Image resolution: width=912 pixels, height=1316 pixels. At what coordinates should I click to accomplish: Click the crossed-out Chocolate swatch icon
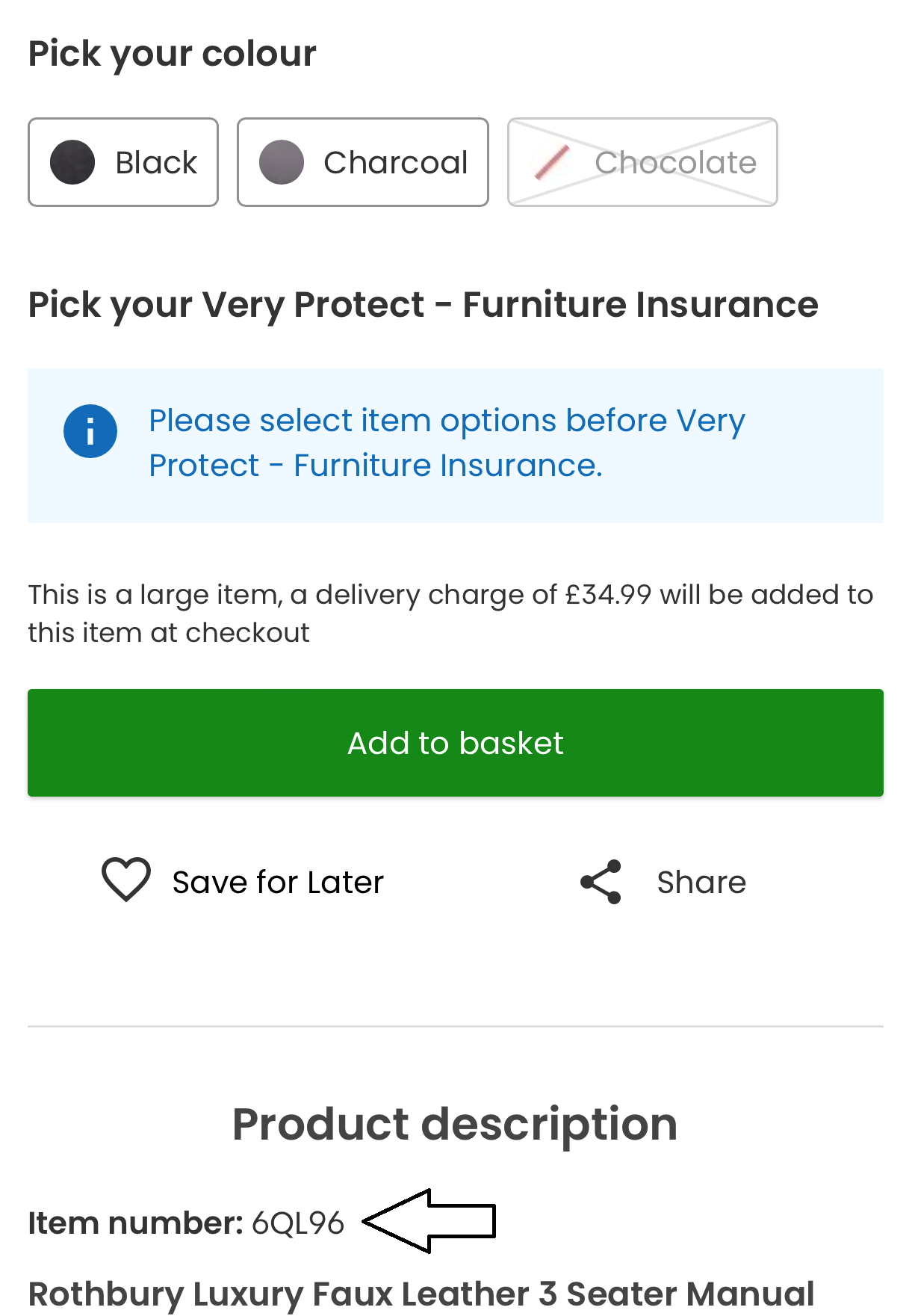click(x=553, y=162)
